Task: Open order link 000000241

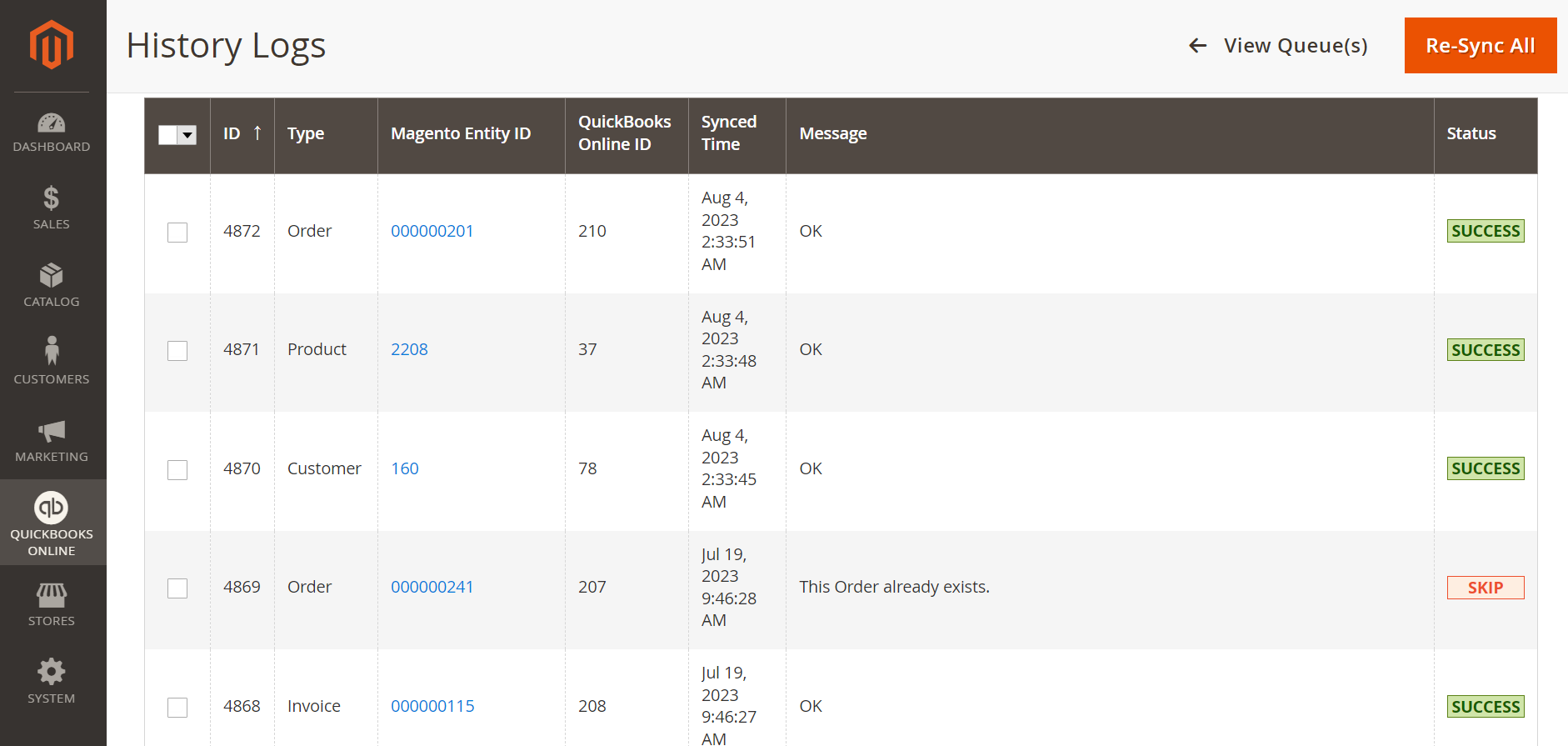Action: pos(432,587)
